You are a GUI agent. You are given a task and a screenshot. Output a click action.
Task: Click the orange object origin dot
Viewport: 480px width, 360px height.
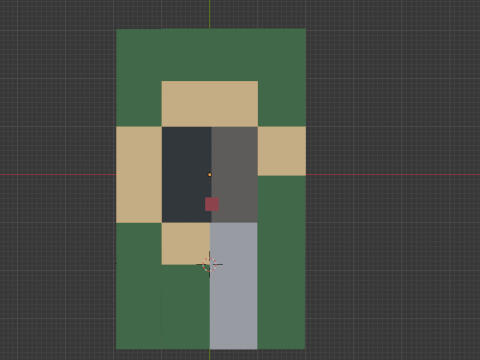tap(210, 174)
